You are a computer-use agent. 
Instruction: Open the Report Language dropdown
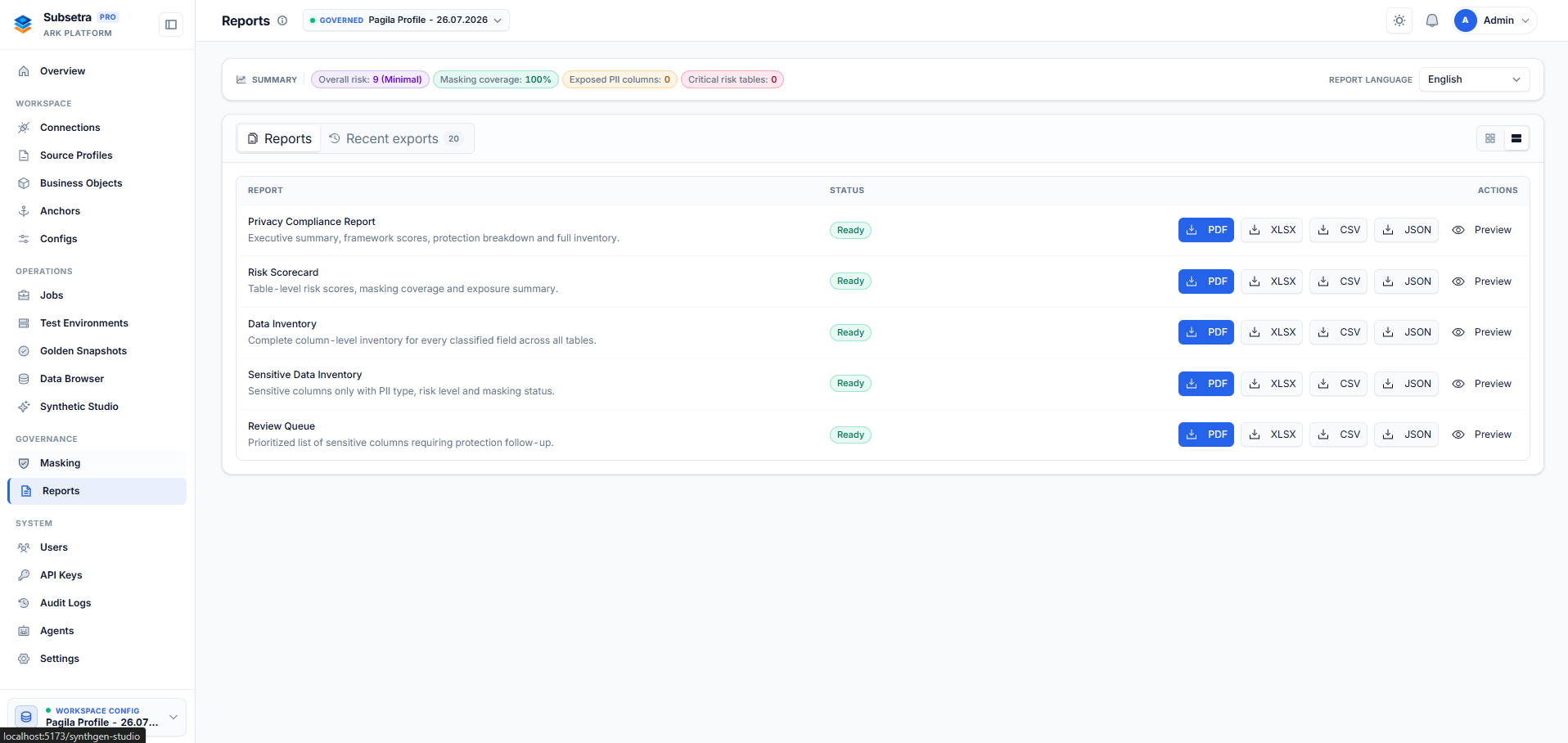pos(1474,79)
